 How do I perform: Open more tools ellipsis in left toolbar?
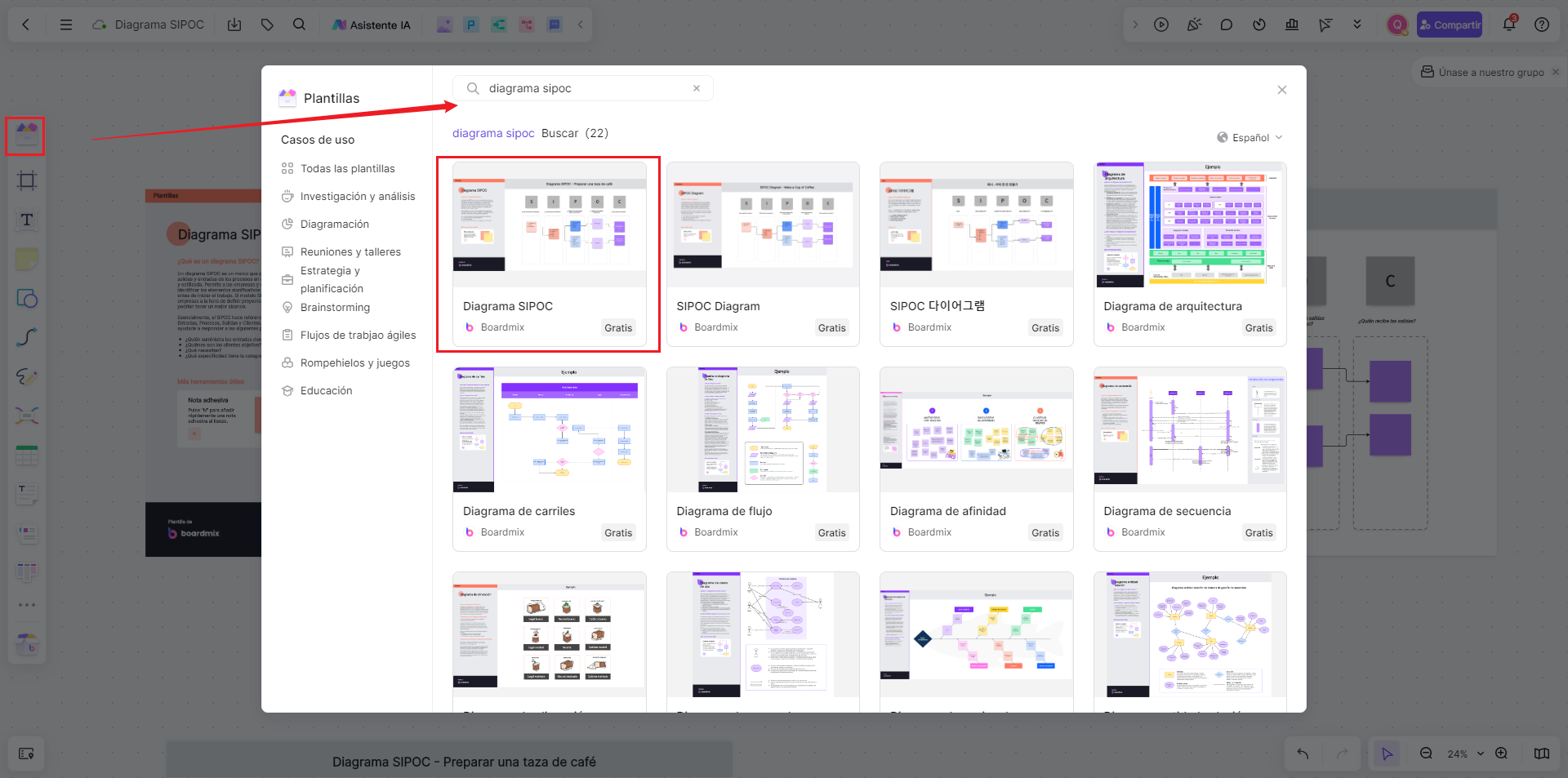(x=26, y=605)
